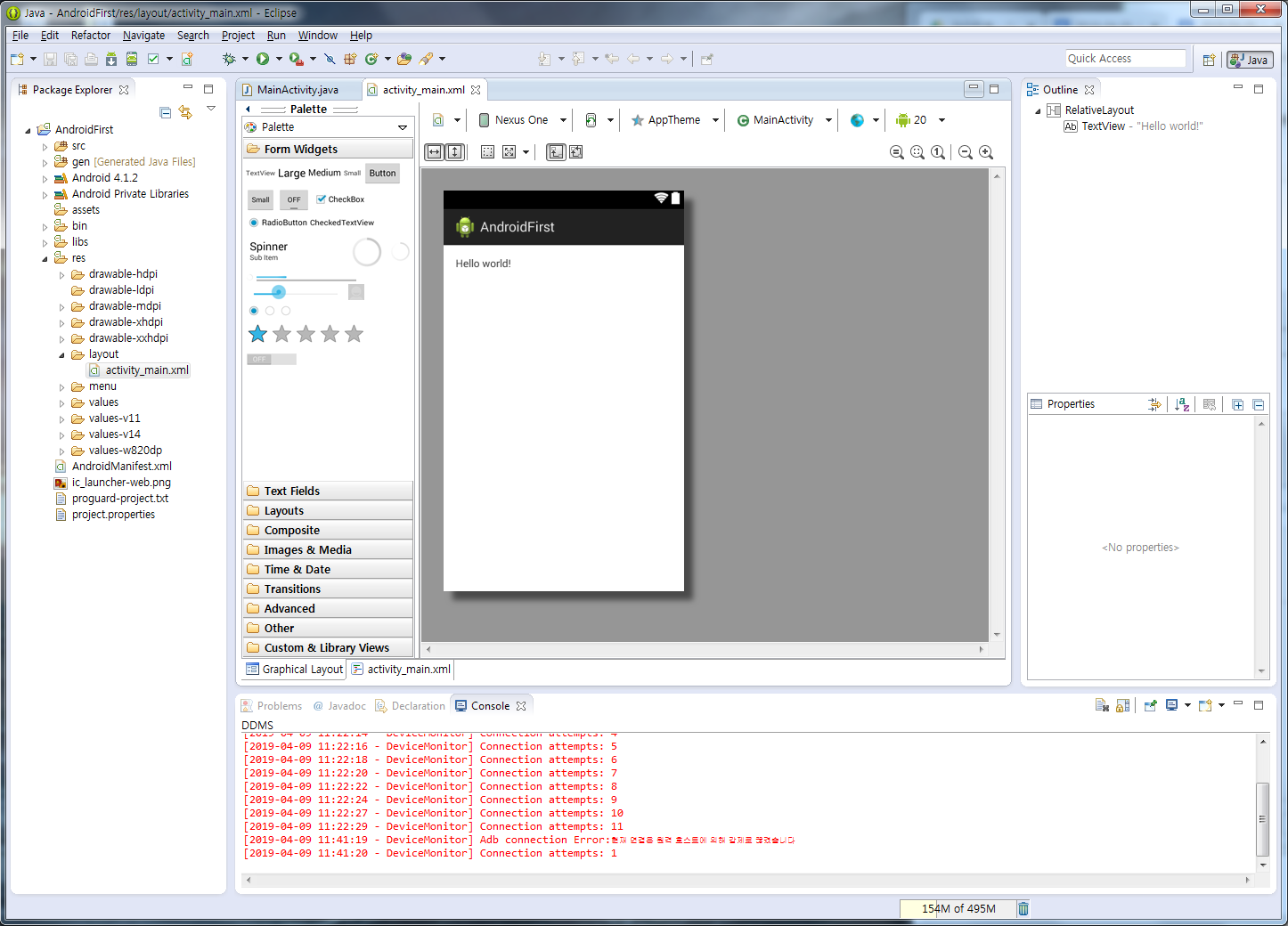This screenshot has height=926, width=1288.
Task: Select the RadioButton widget in palette
Action: (279, 223)
